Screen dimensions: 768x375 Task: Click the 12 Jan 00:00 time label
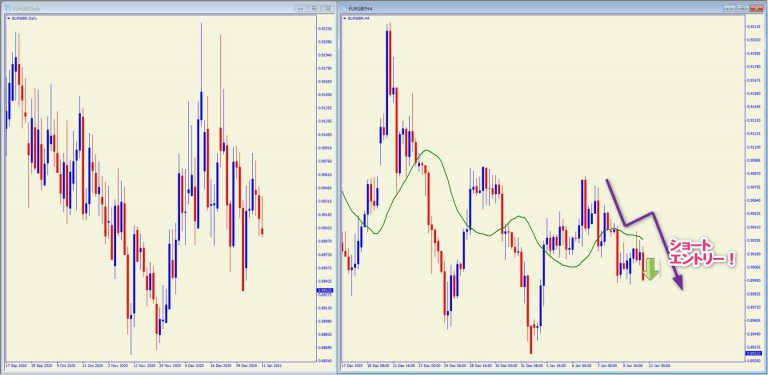coord(660,365)
